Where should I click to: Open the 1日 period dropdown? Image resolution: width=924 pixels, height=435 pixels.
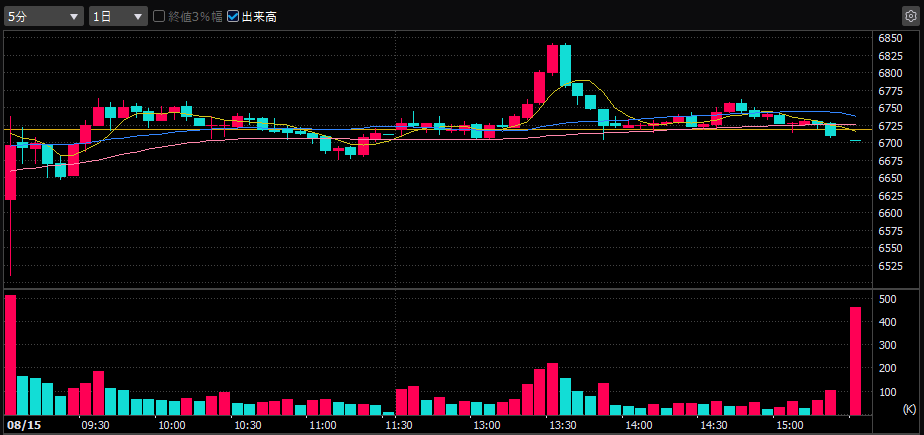[x=118, y=17]
